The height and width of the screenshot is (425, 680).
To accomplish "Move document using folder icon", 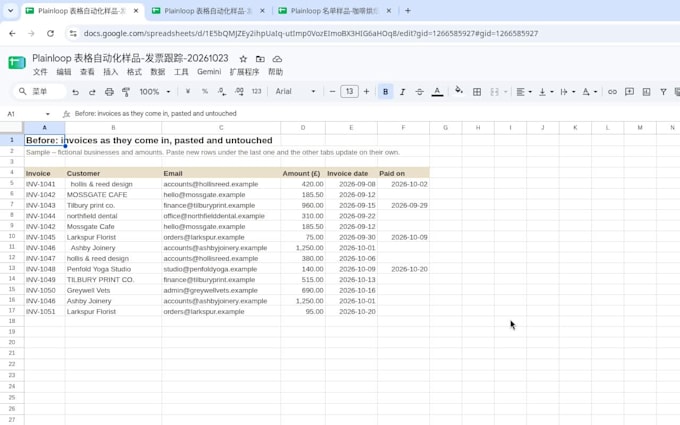I will [260, 59].
